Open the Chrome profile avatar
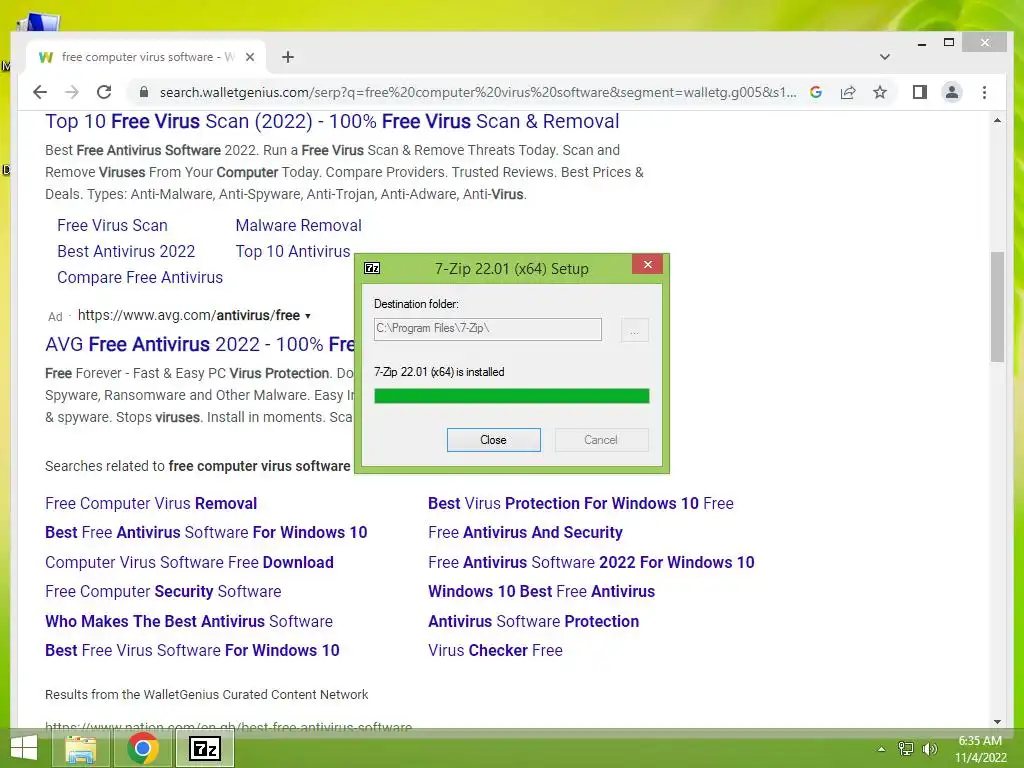The height and width of the screenshot is (768, 1024). [952, 92]
